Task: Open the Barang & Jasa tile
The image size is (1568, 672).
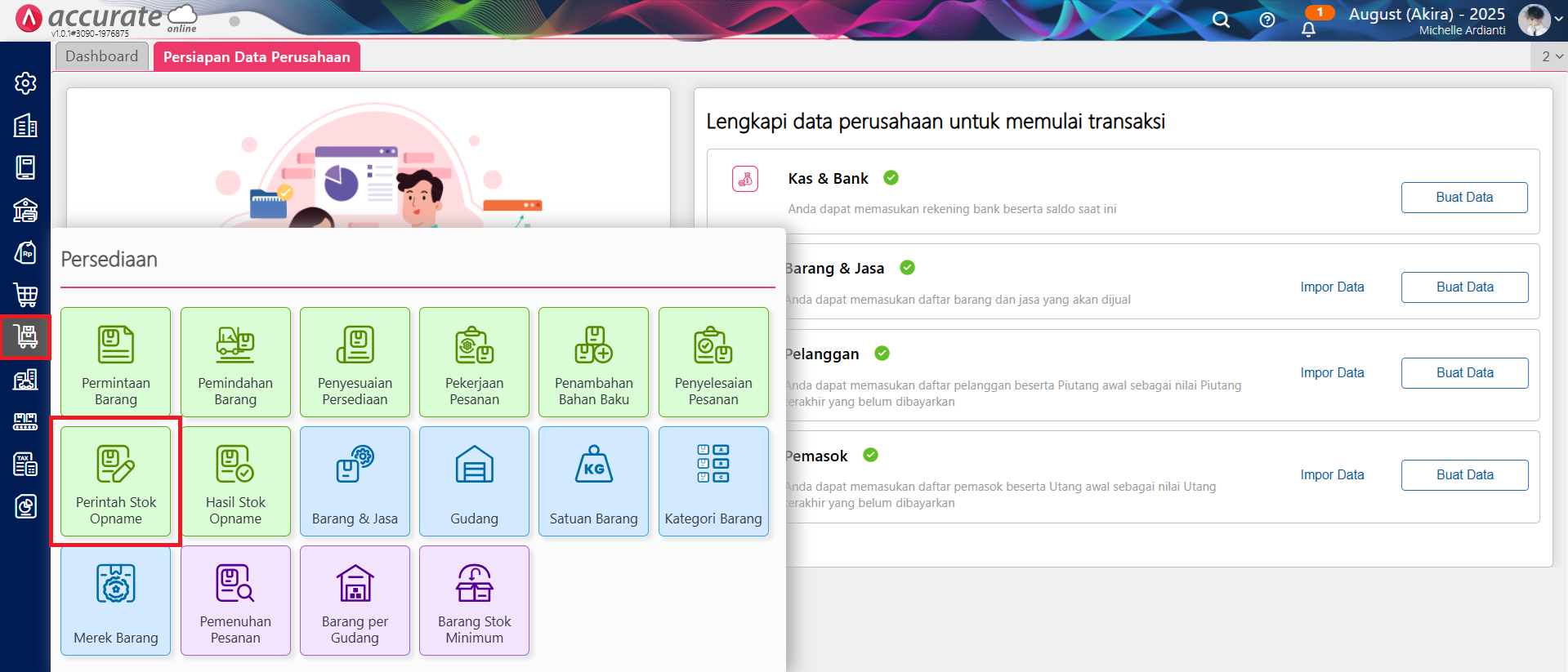Action: point(355,481)
